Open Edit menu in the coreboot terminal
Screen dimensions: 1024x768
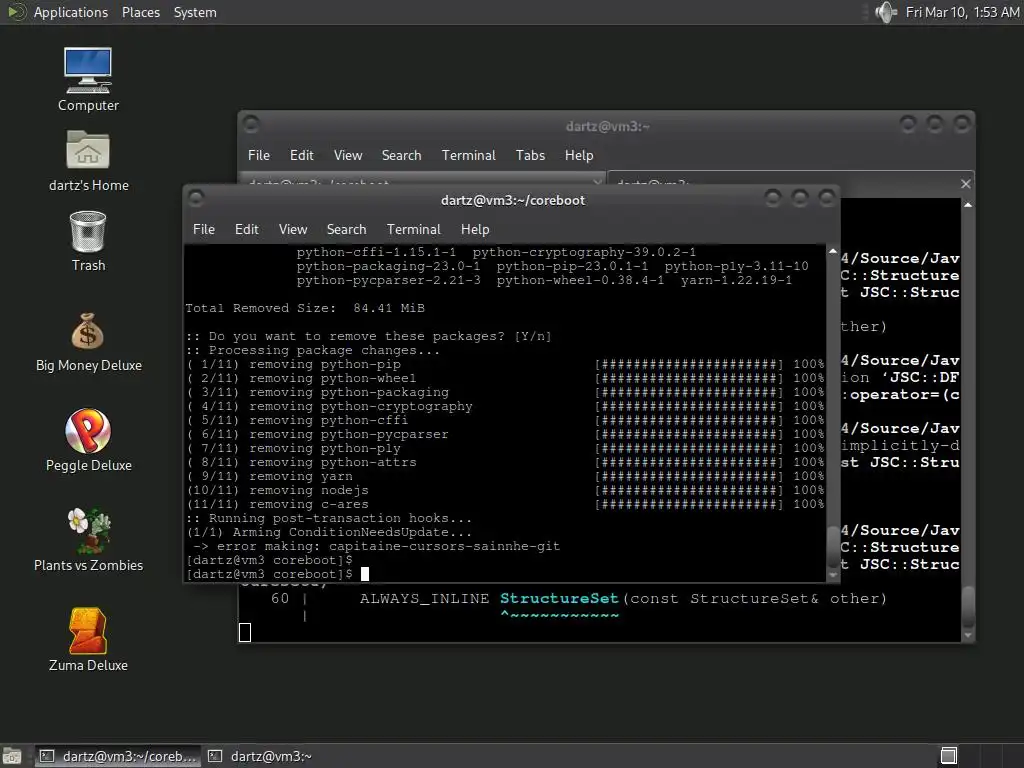click(x=246, y=229)
